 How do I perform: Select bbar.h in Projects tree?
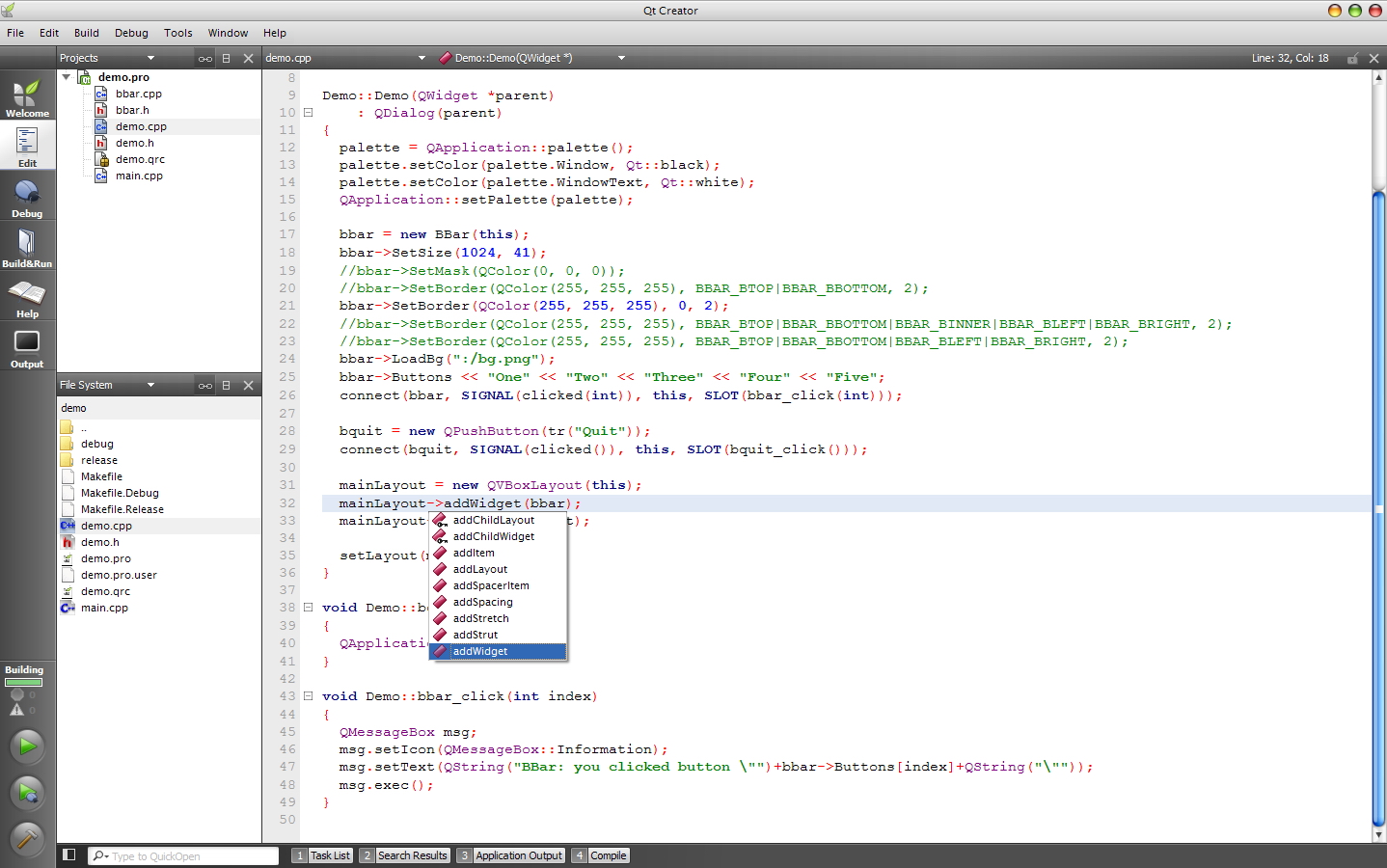(x=132, y=110)
